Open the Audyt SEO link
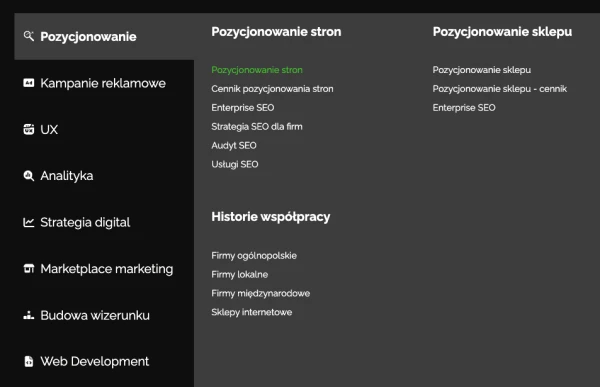Viewport: 600px width, 387px height. pos(234,145)
